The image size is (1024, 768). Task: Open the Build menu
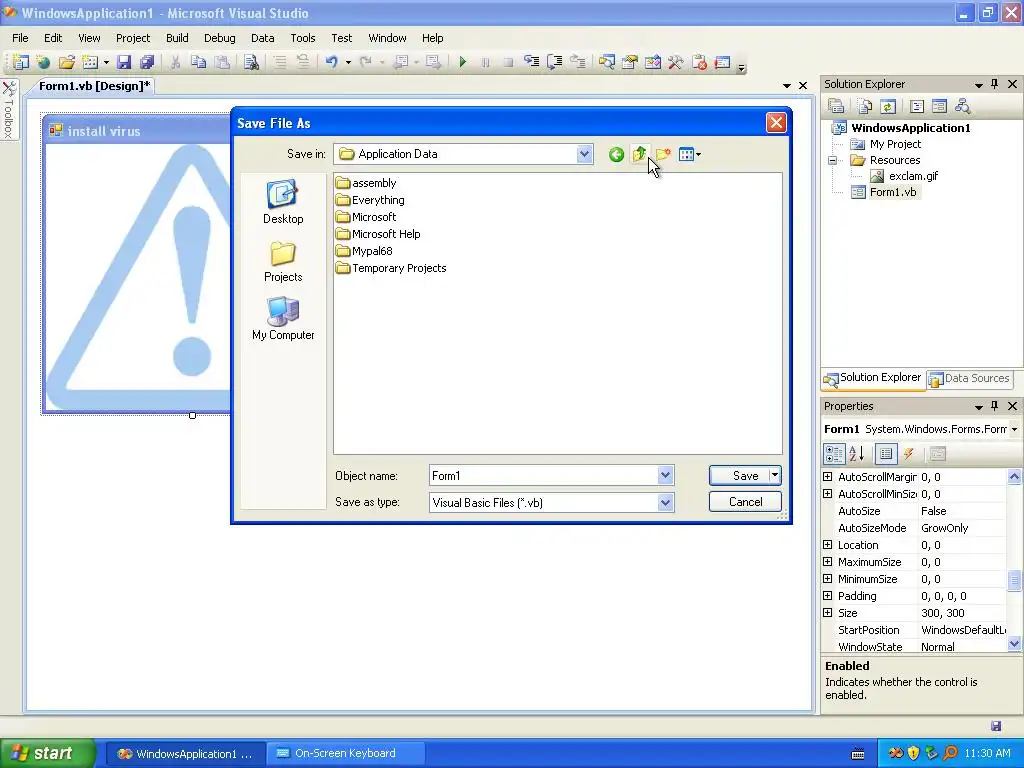pyautogui.click(x=177, y=38)
